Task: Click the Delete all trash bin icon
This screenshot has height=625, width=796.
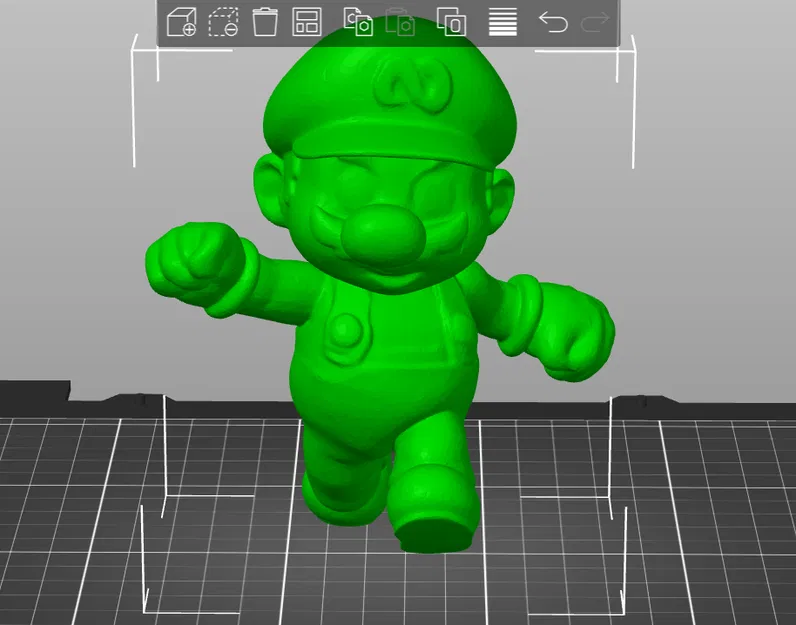Action: 265,22
